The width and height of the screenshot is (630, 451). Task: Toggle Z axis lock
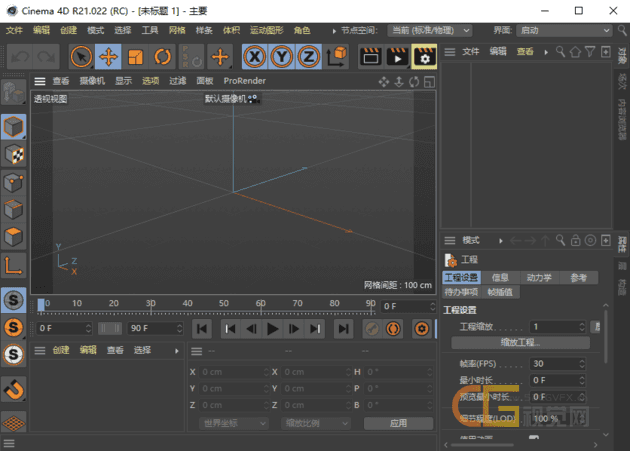pos(309,57)
